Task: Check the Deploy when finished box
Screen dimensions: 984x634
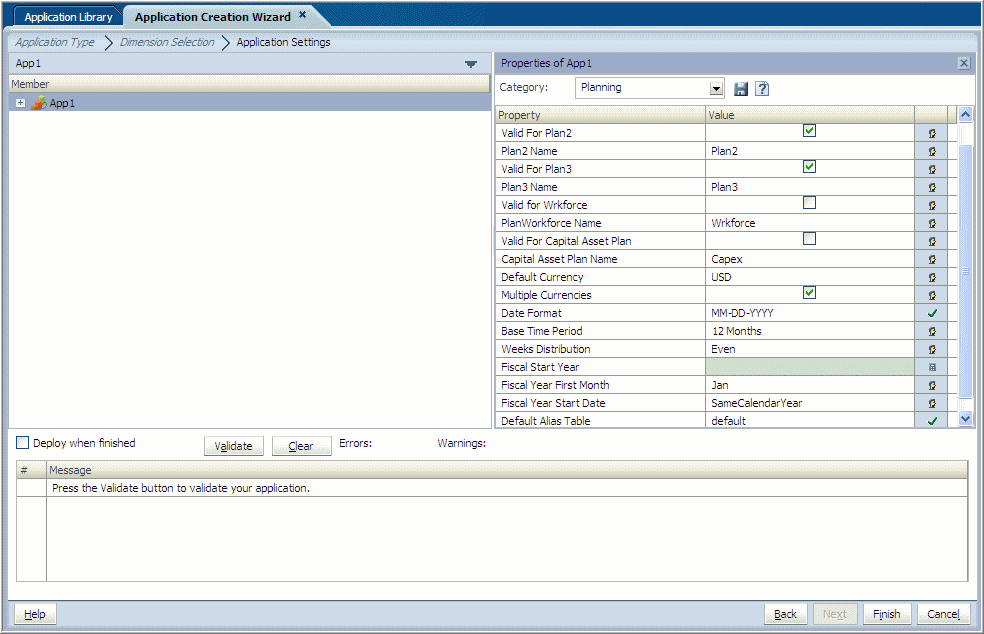Action: tap(23, 443)
